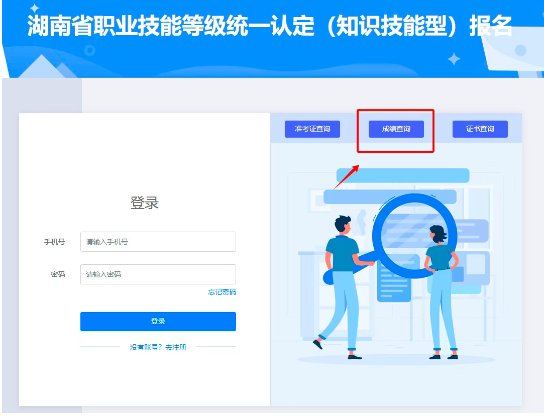Select the 密码 password input box
Viewport: 544px width, 416px height.
click(x=158, y=274)
